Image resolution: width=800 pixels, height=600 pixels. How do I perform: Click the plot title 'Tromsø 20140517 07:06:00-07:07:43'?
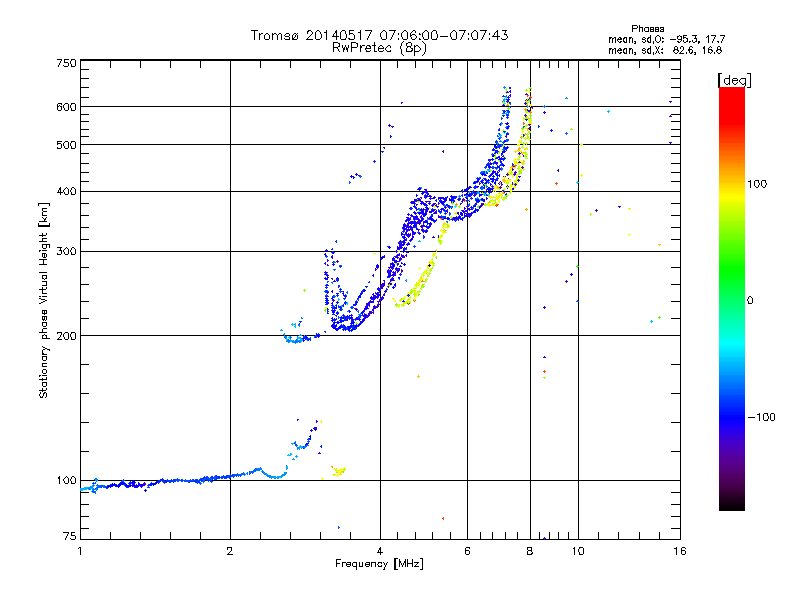click(x=379, y=35)
